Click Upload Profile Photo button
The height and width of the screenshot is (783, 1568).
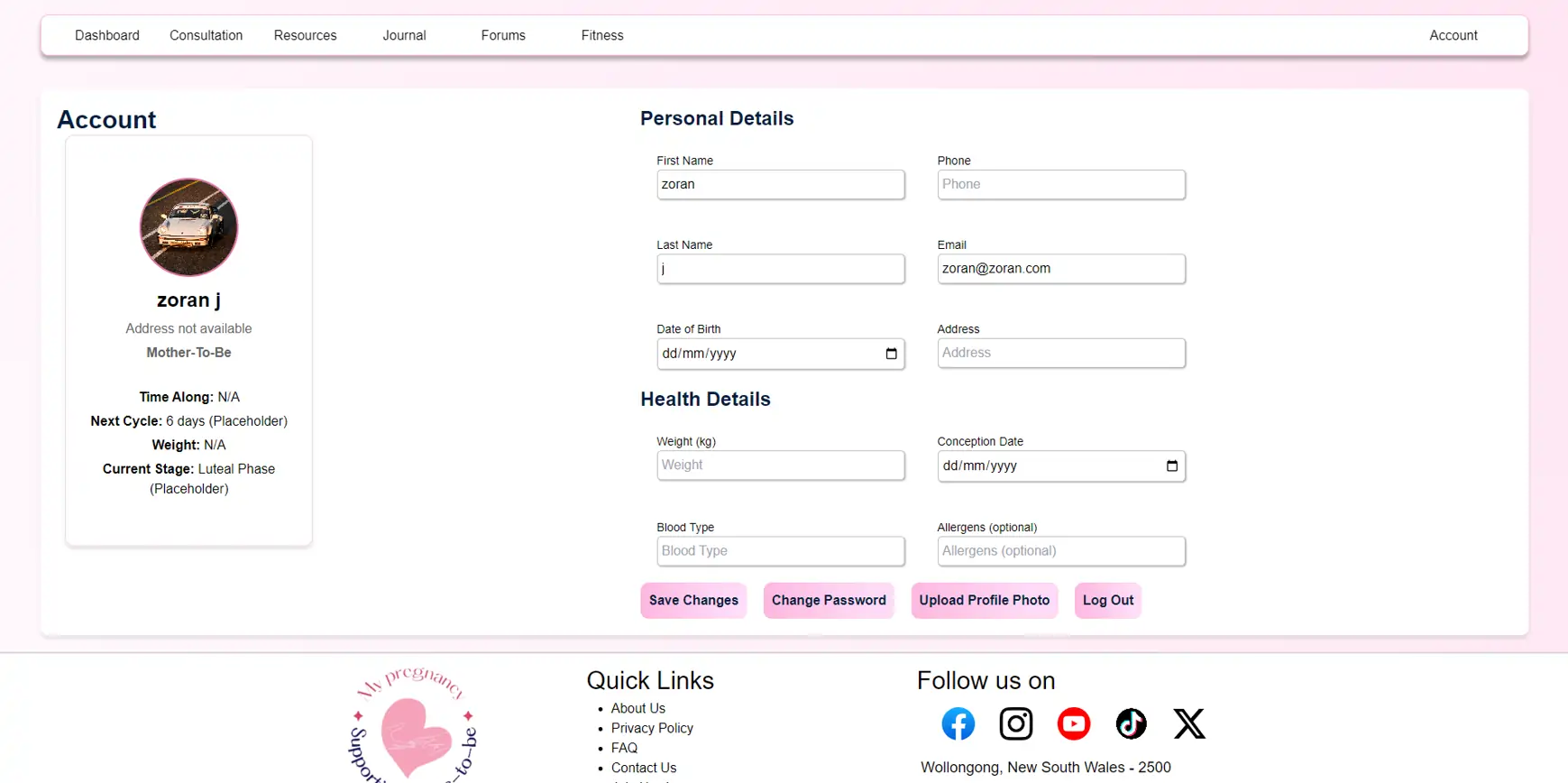[x=984, y=601]
